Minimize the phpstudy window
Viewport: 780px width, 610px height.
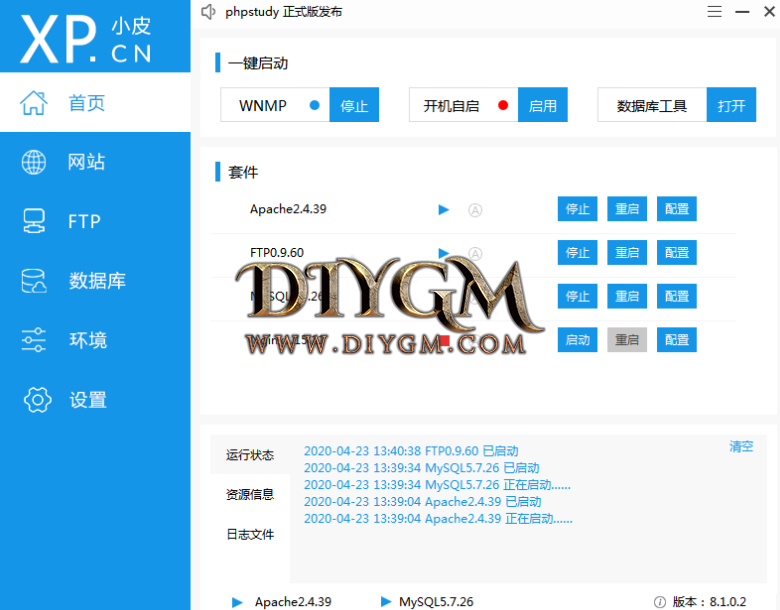pos(742,11)
